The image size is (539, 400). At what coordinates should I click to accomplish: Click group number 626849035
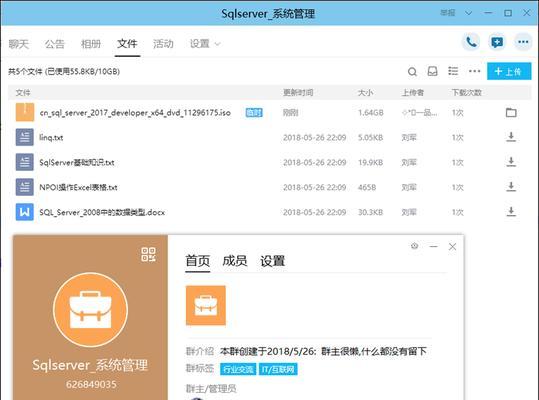point(91,384)
